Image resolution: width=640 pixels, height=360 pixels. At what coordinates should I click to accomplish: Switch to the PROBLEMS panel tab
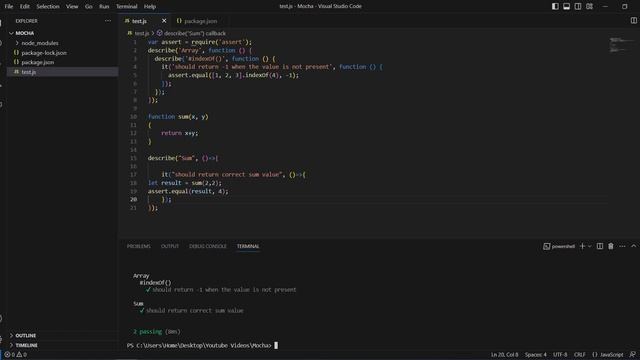[x=139, y=246]
